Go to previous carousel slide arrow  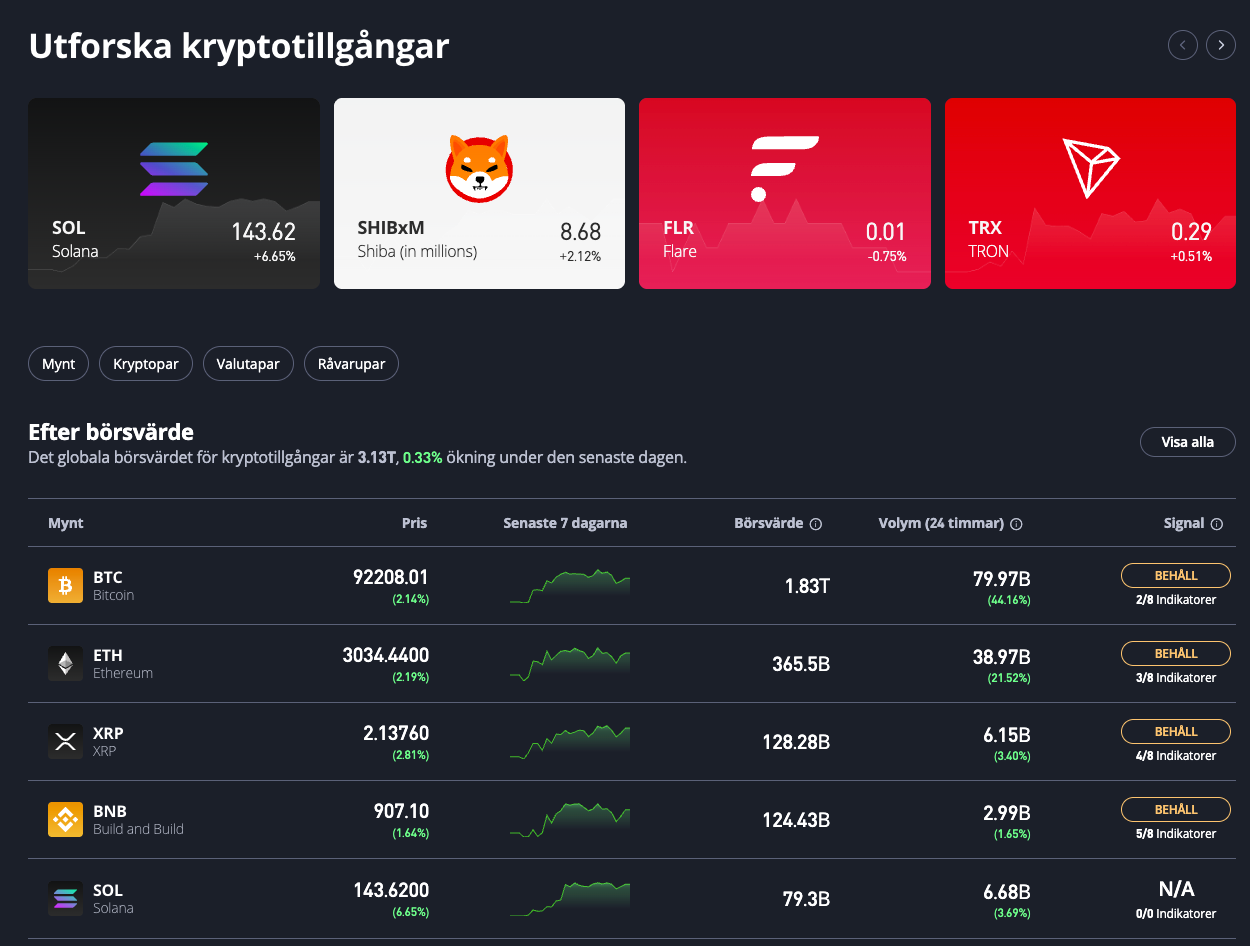pos(1183,45)
